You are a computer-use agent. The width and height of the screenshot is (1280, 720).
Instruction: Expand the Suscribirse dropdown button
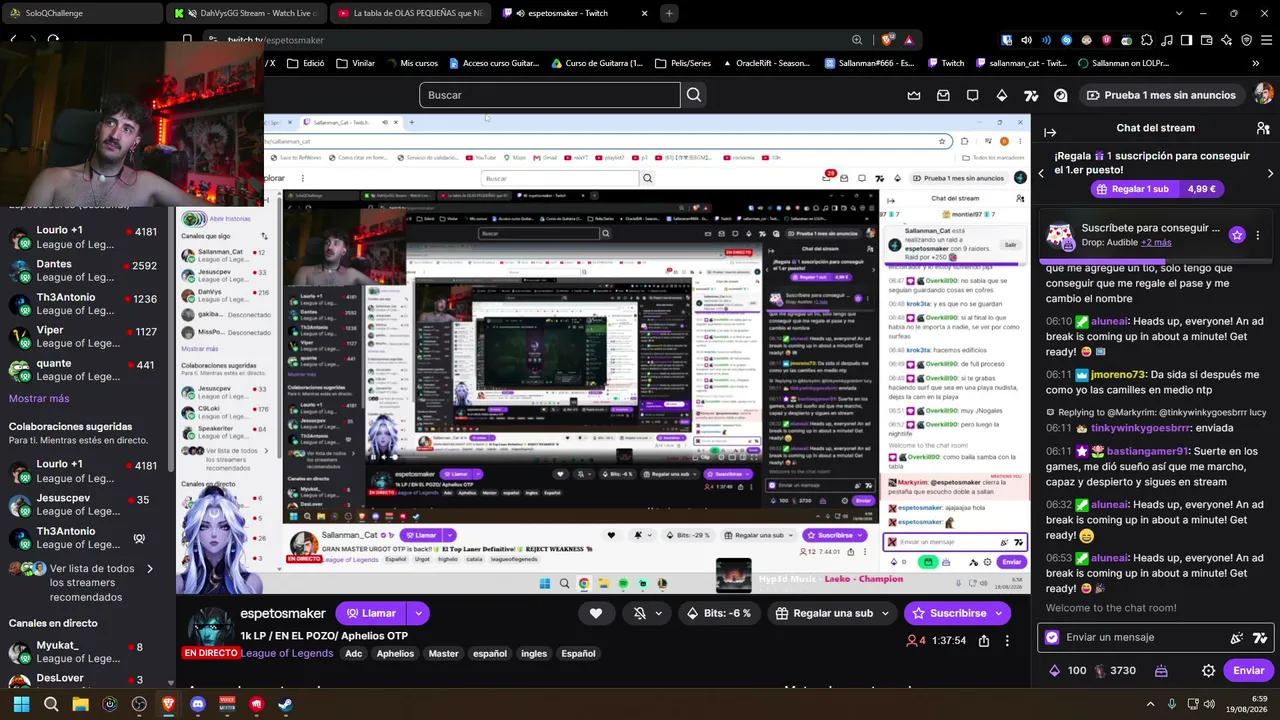click(x=999, y=613)
